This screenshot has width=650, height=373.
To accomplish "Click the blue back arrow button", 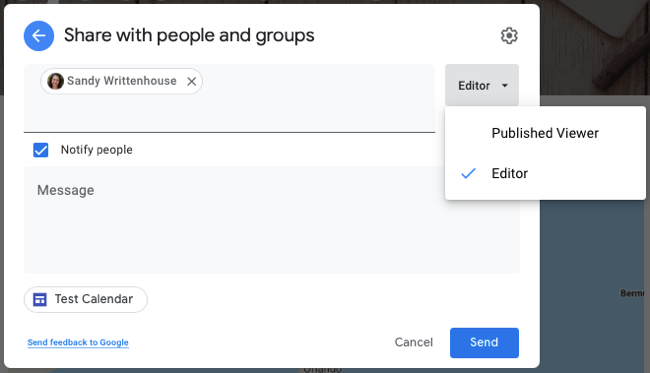I will click(39, 36).
